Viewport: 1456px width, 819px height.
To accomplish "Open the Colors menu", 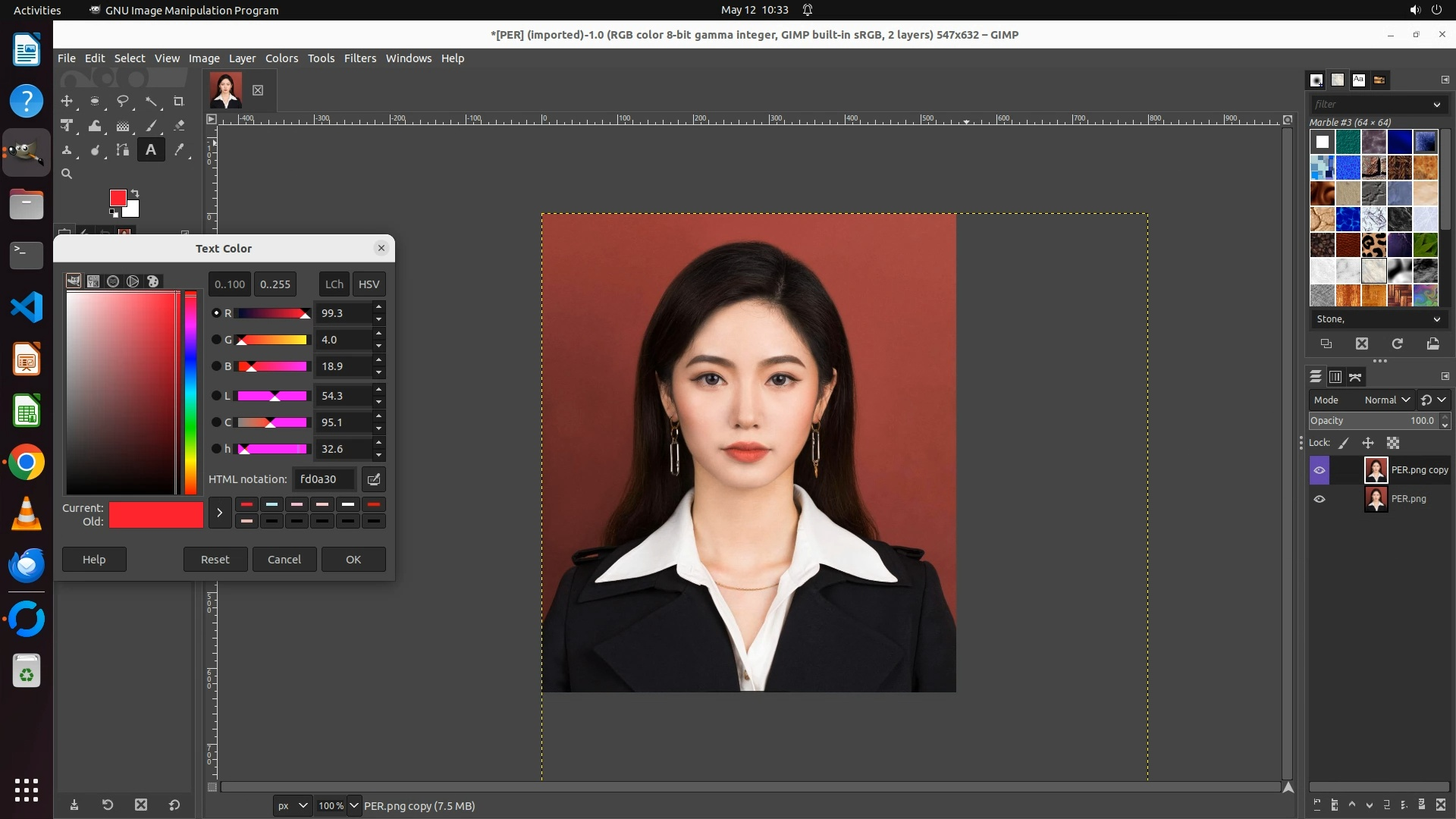I will click(281, 58).
